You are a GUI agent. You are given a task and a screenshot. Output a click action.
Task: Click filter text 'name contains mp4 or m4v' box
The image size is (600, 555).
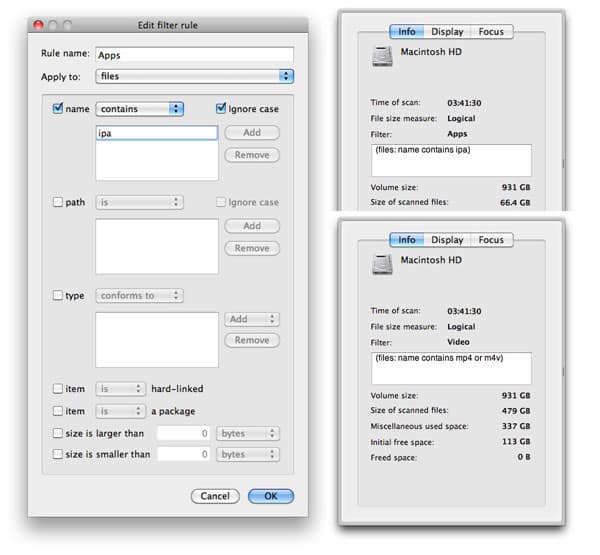click(451, 368)
